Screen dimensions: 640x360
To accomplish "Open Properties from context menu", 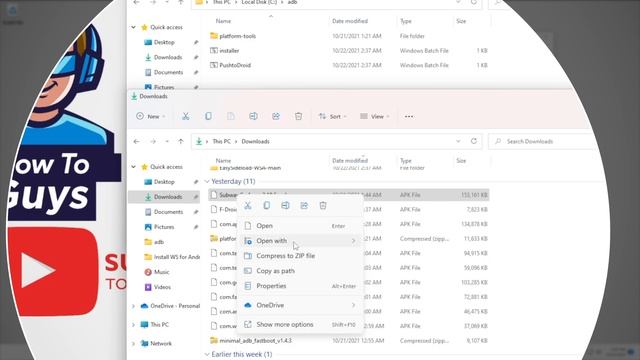I will coord(300,286).
